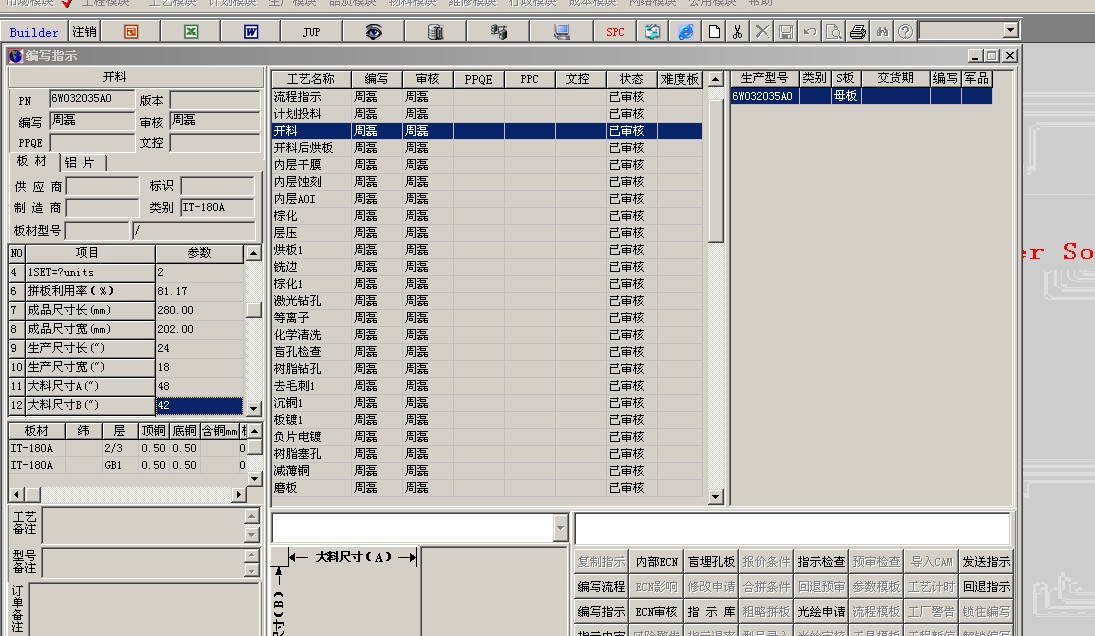Screen dimensions: 1095x636
Task: Click the JUP toolbar button
Action: 311,32
